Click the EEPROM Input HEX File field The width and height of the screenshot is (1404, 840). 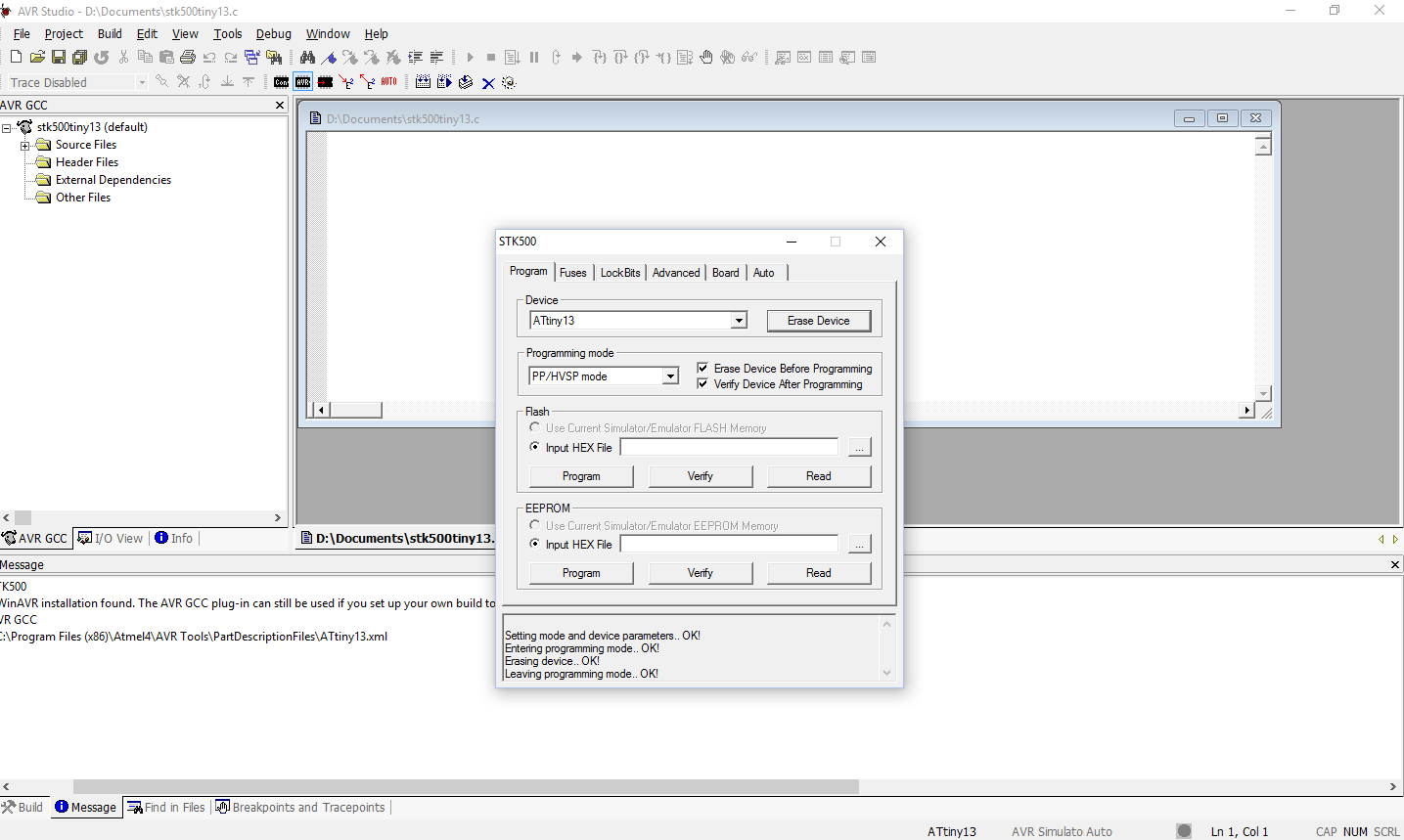pyautogui.click(x=729, y=544)
